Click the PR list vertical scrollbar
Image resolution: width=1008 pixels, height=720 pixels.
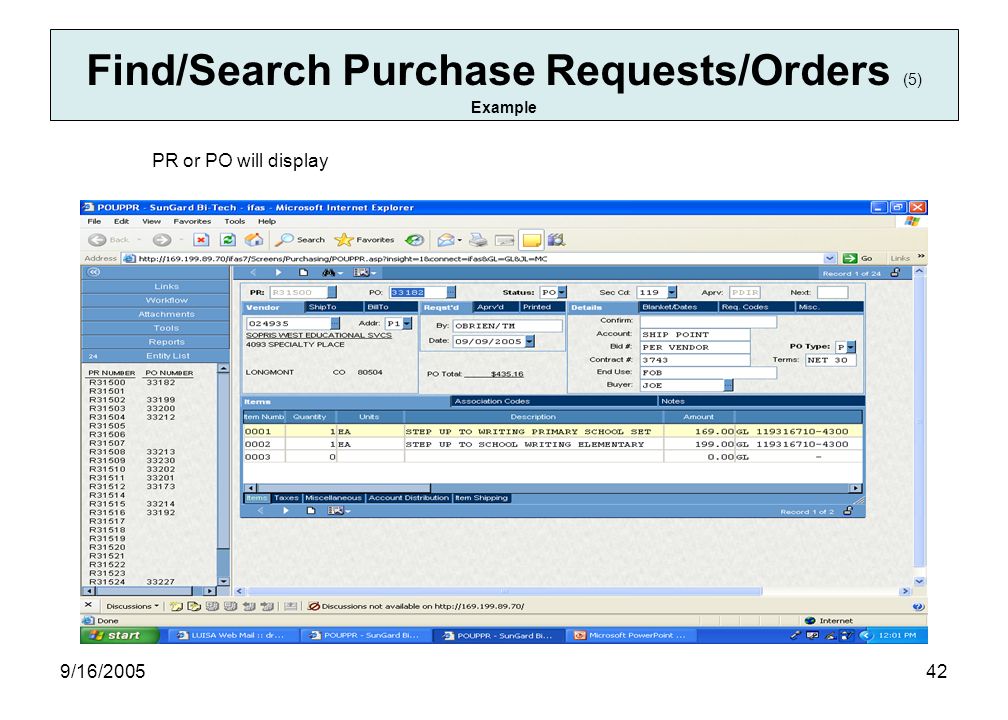click(x=223, y=475)
